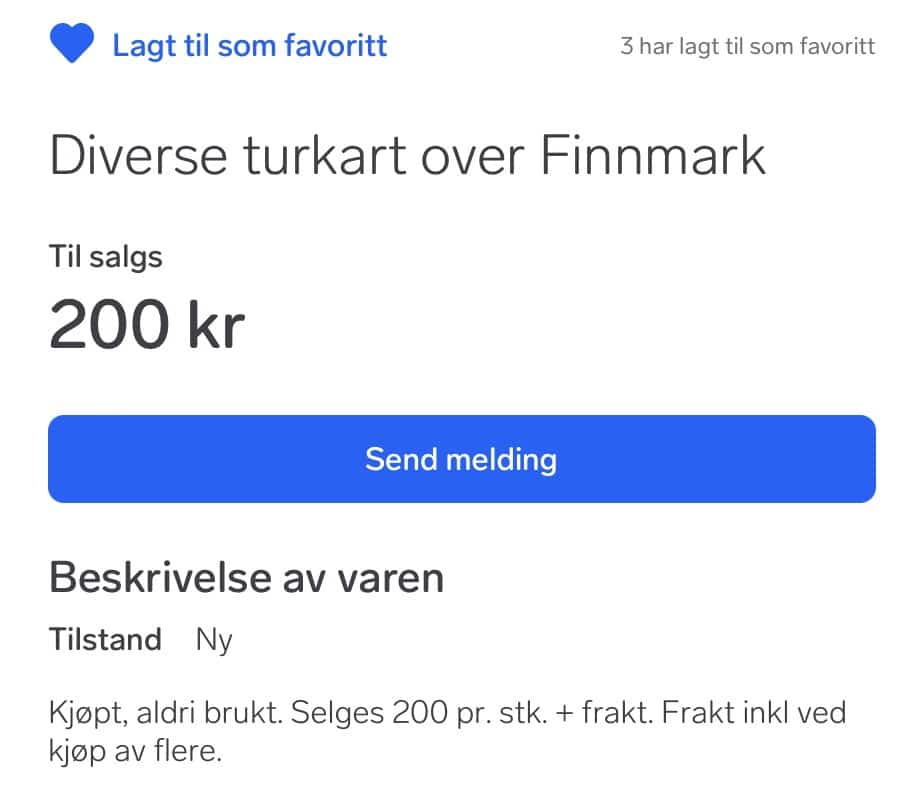
Task: Click the word 'Finnmark' in the title
Action: pos(654,156)
